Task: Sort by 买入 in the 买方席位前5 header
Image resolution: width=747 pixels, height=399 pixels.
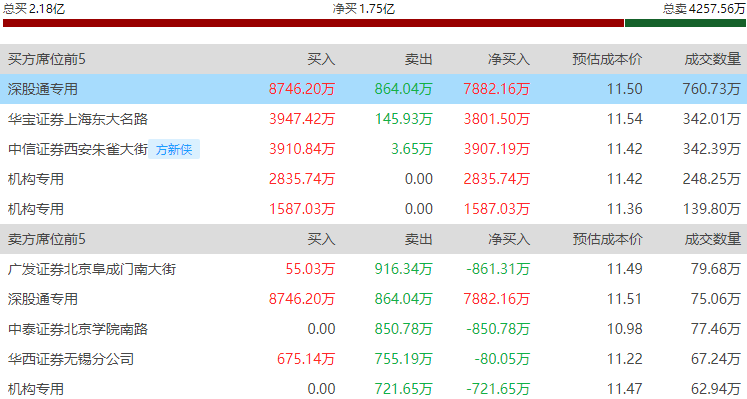Action: coord(321,59)
